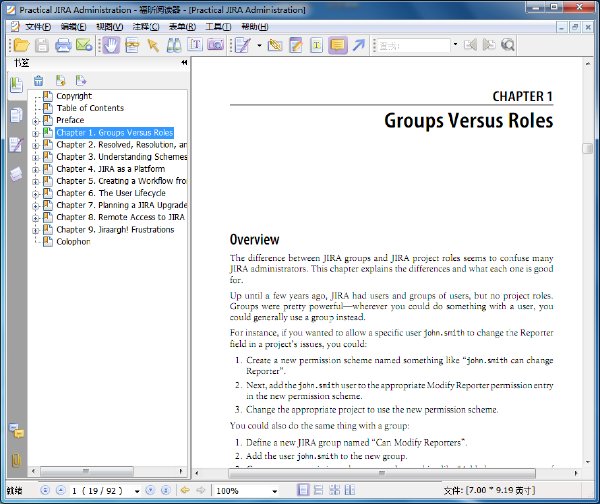Find previous match in the toolbar
The image size is (600, 504).
click(470, 45)
